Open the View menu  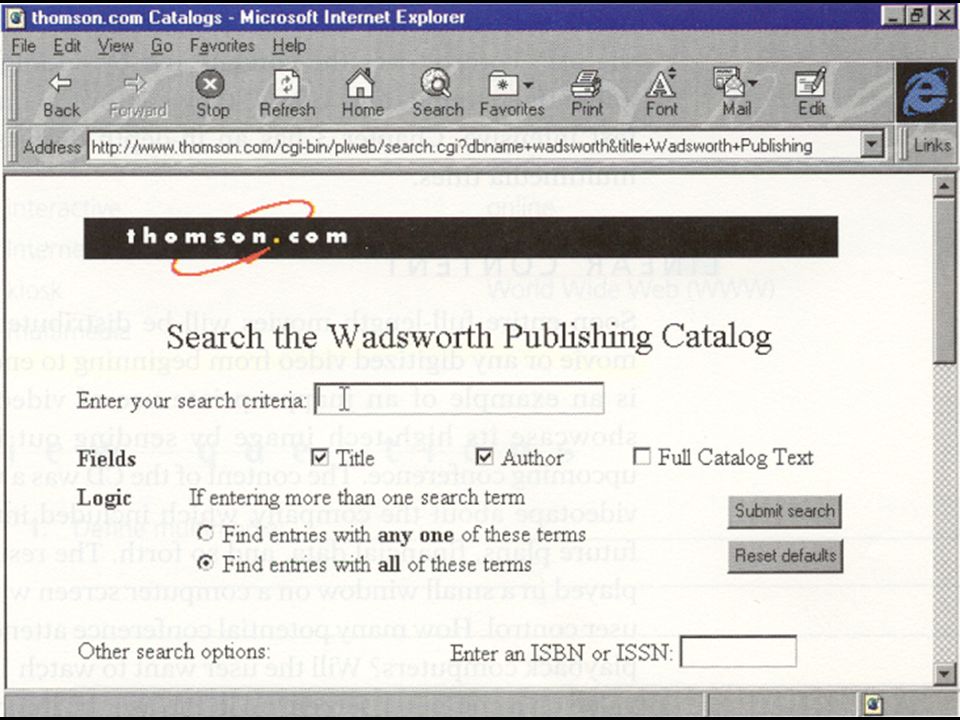(x=115, y=46)
